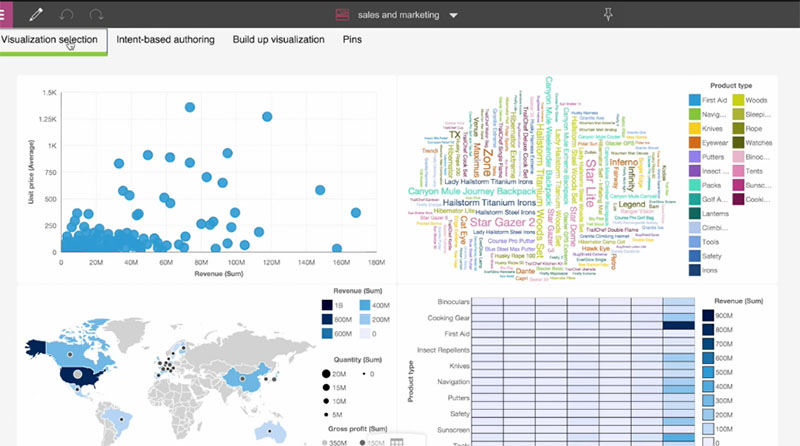Image resolution: width=800 pixels, height=446 pixels.
Task: Expand the sales and marketing dropdown arrow
Action: 453,16
